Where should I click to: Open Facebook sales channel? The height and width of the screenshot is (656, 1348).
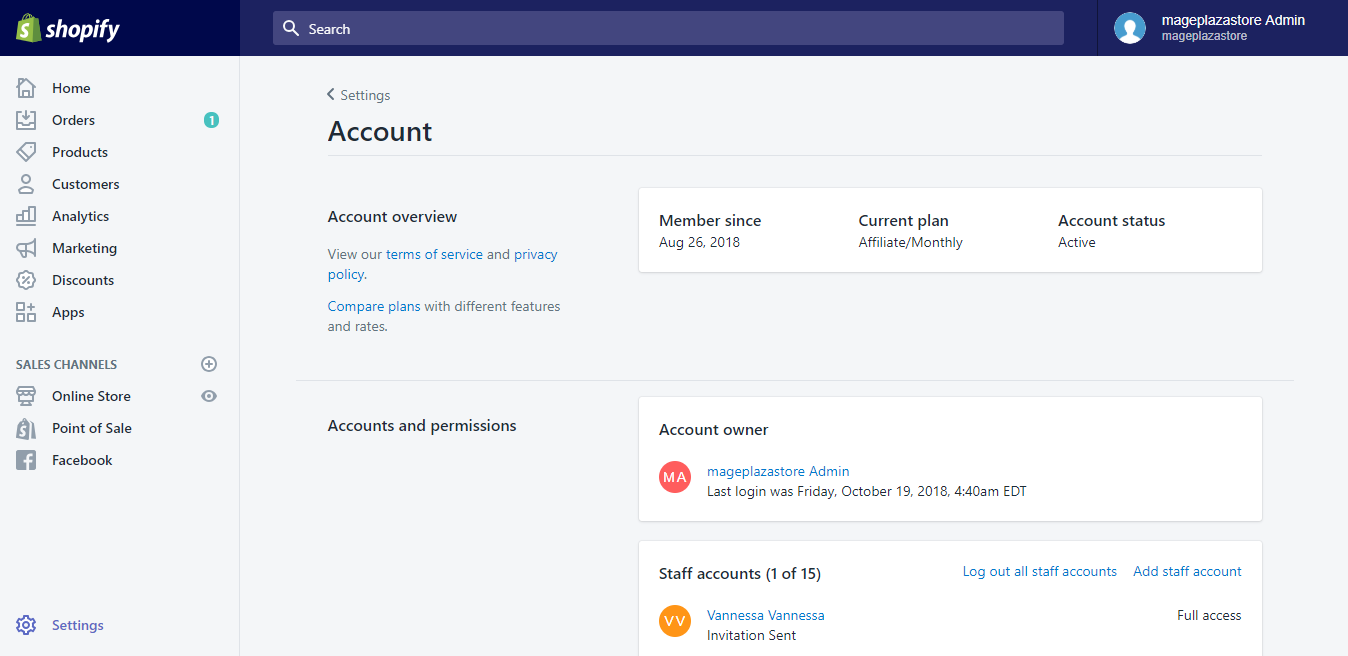[82, 460]
